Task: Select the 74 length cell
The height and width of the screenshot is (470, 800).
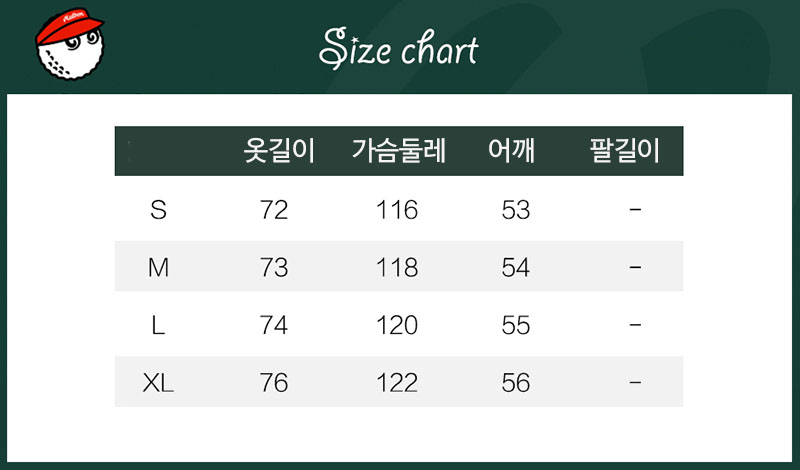Action: [273, 326]
